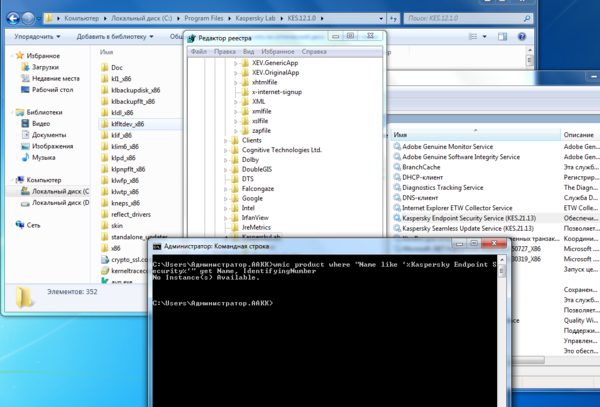Open the Избранное menu in registry editor
This screenshot has width=600, height=407.
point(278,50)
